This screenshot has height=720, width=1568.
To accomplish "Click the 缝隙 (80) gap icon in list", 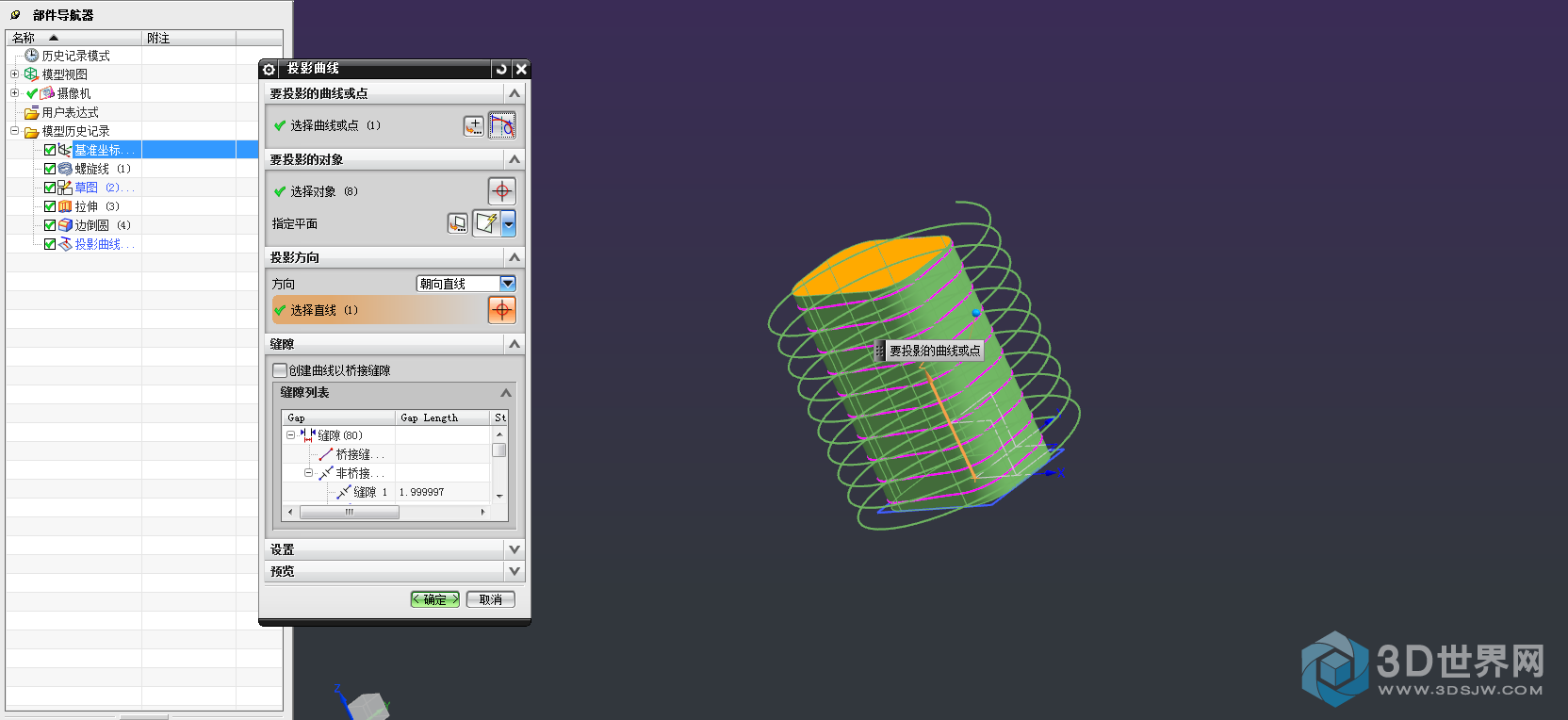I will [x=307, y=435].
